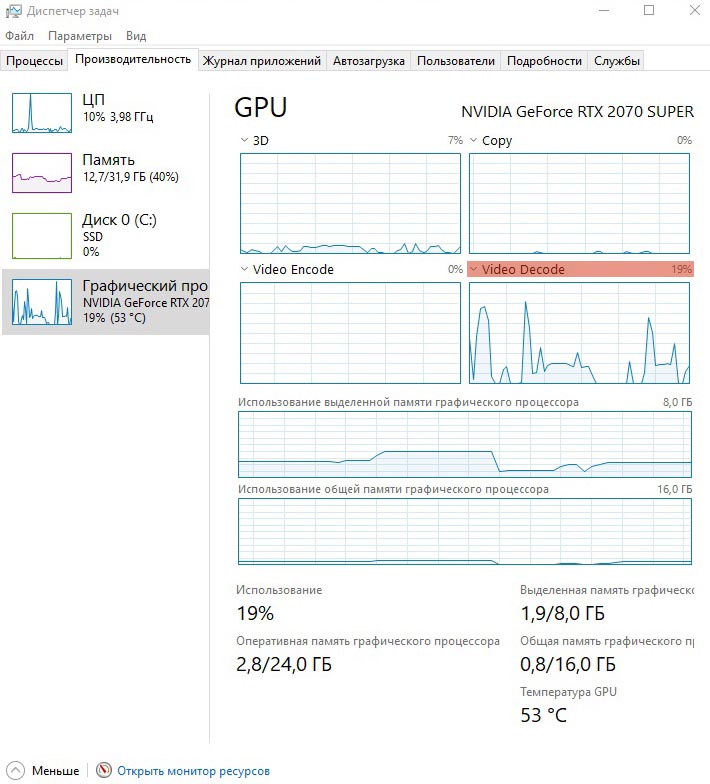Open the Copy graph engine dropdown
Viewport: 710px width, 784px height.
point(474,141)
